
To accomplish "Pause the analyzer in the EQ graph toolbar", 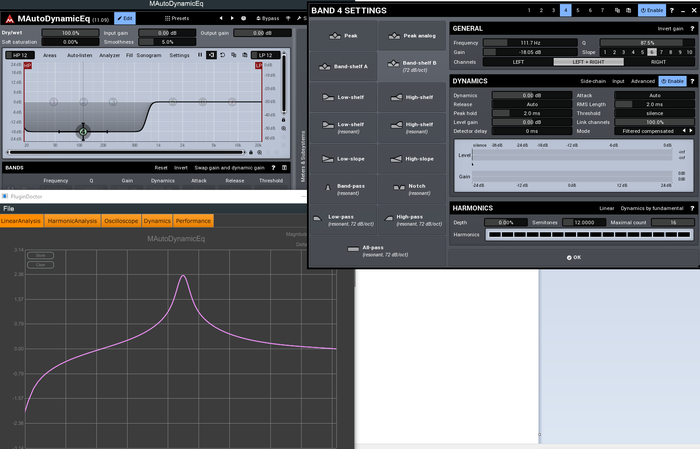I will (200, 55).
